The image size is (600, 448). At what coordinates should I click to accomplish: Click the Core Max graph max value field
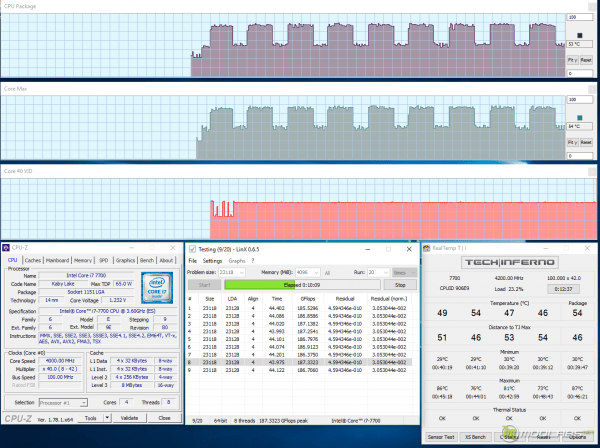click(x=580, y=99)
